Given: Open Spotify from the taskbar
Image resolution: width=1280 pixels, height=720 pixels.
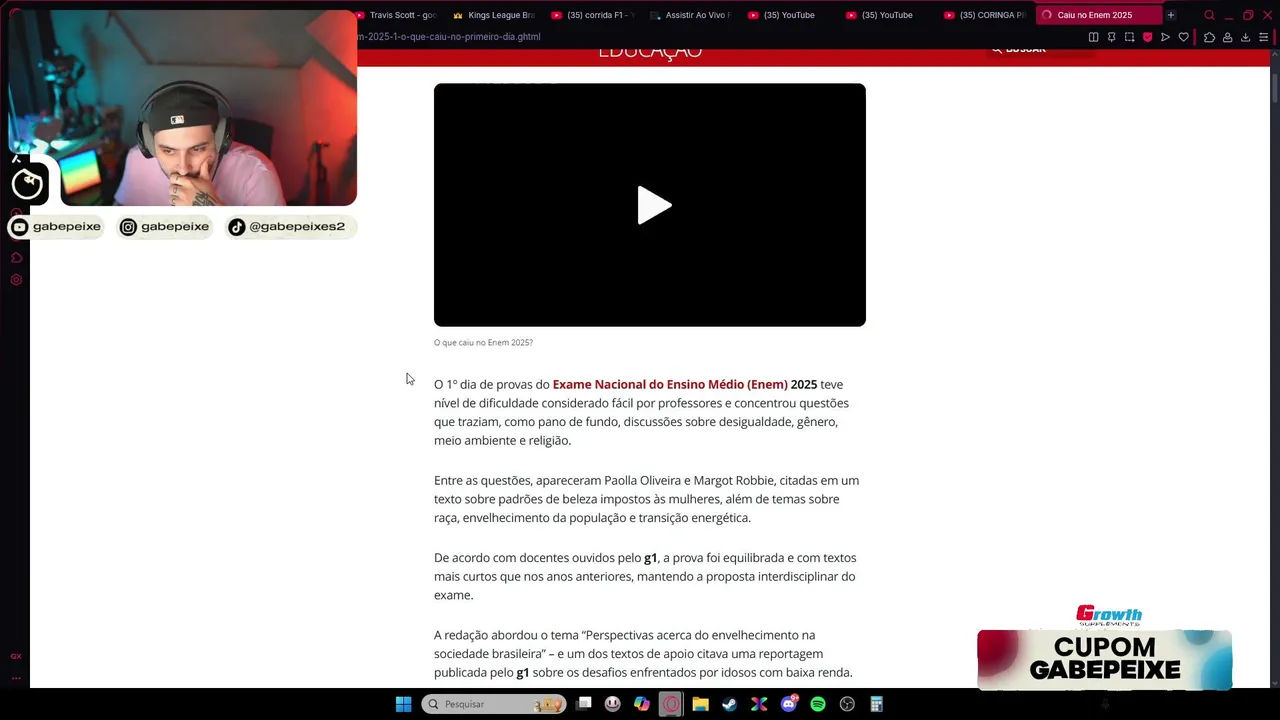Looking at the screenshot, I should 818,704.
